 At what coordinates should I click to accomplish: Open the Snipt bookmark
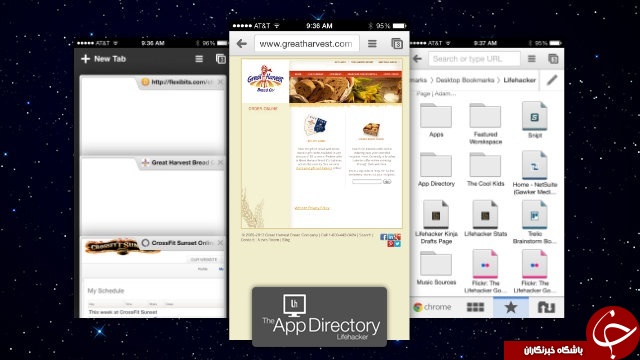534,120
